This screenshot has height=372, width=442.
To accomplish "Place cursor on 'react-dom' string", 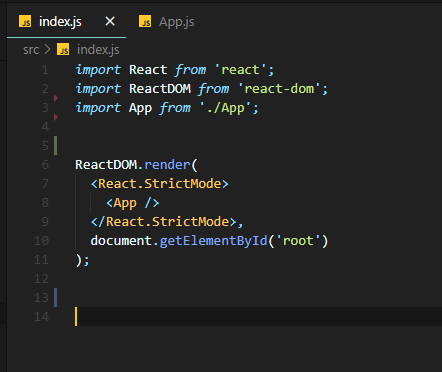I will coord(279,89).
